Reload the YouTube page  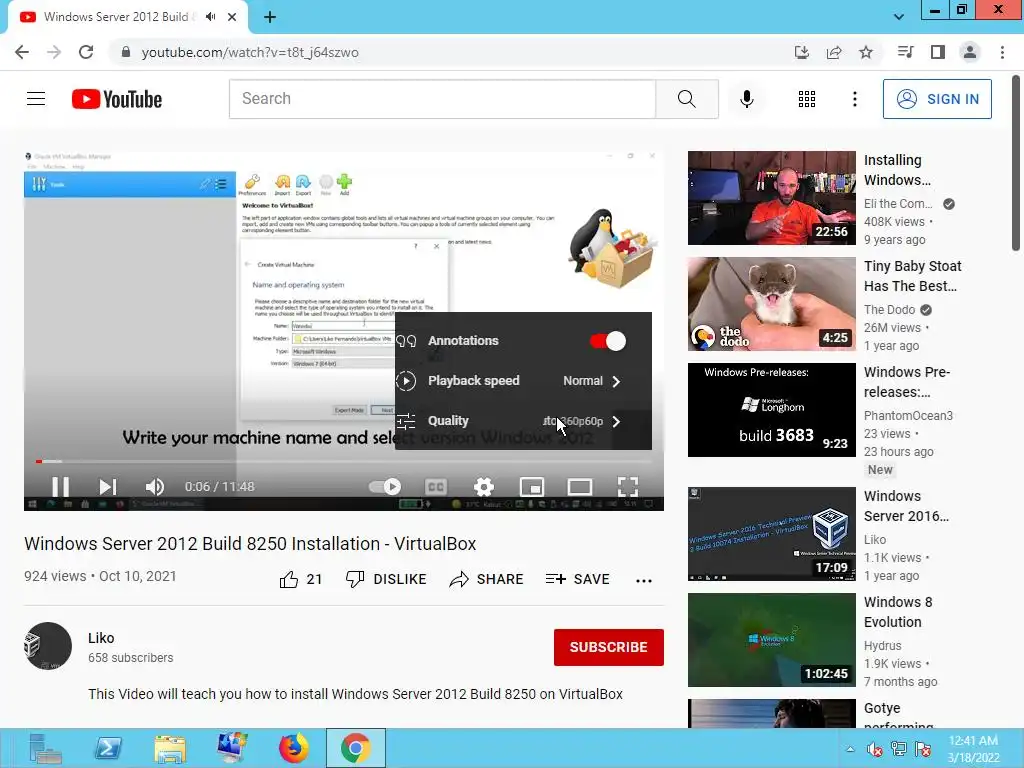(86, 52)
